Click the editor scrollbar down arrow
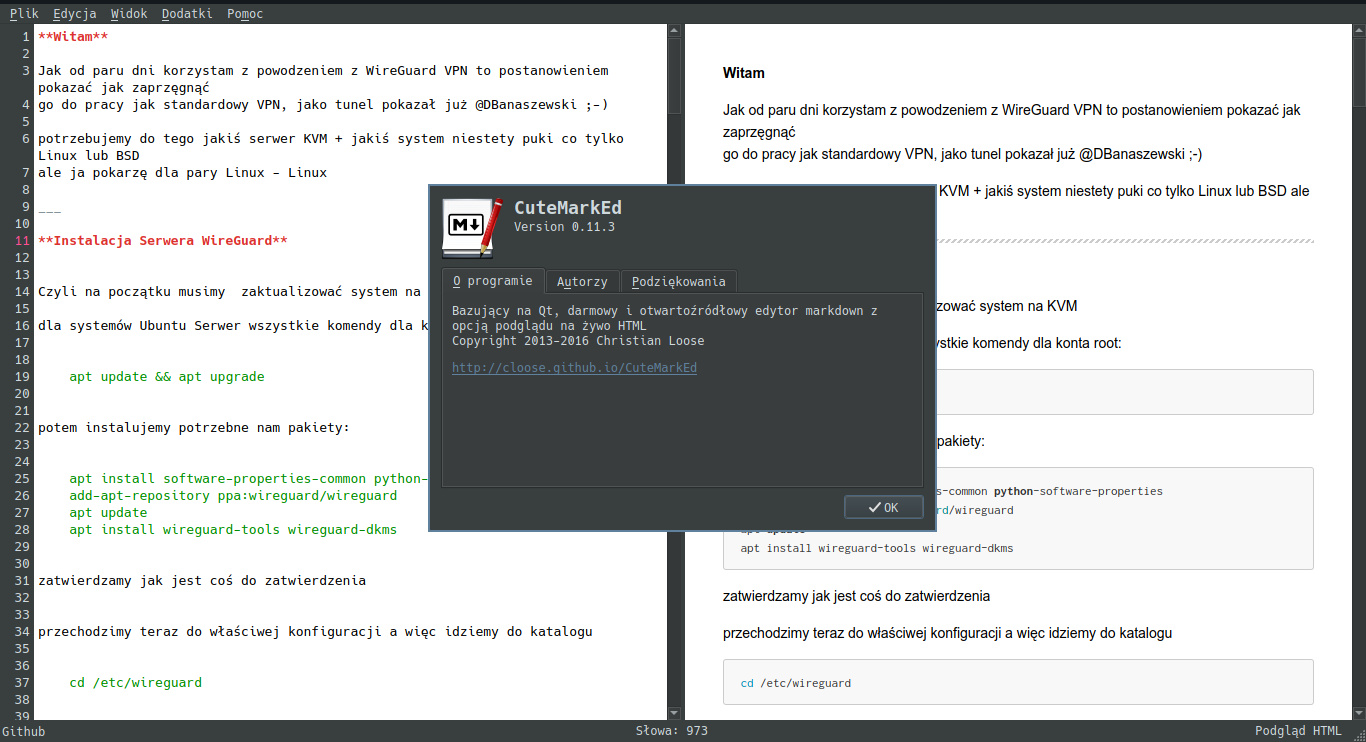 675,713
